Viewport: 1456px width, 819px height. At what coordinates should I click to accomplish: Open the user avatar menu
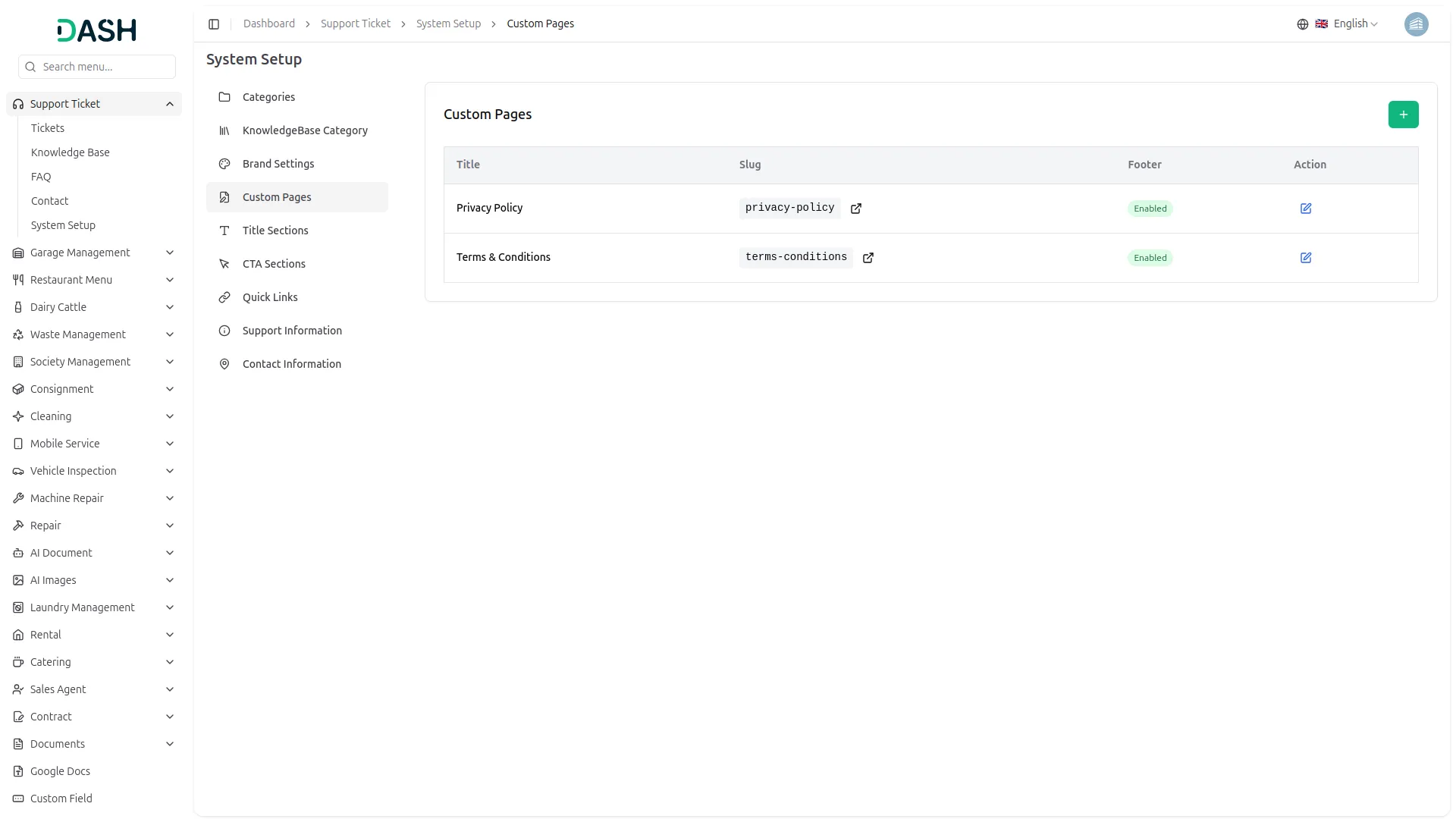[1416, 24]
